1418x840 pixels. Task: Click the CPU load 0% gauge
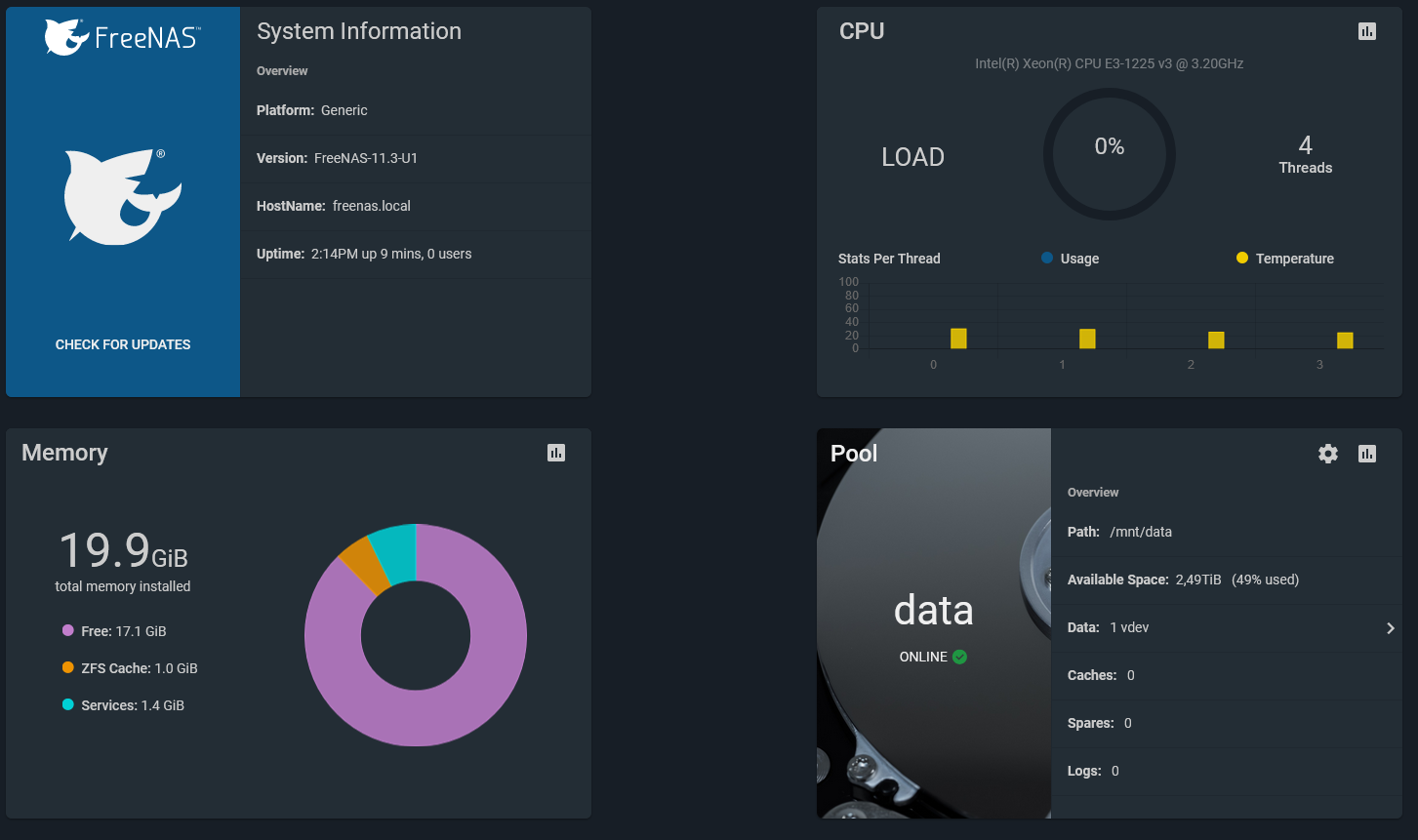pos(1110,154)
